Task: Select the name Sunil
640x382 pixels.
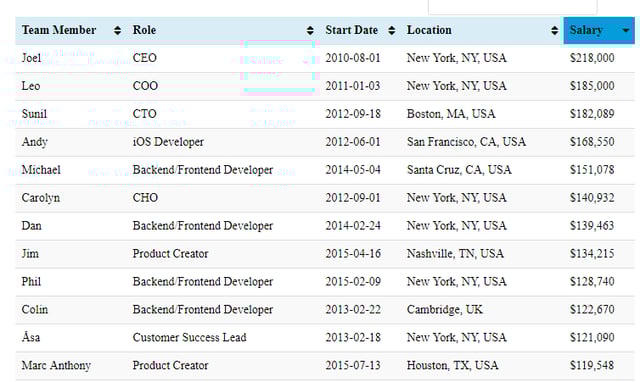Action: tap(34, 114)
